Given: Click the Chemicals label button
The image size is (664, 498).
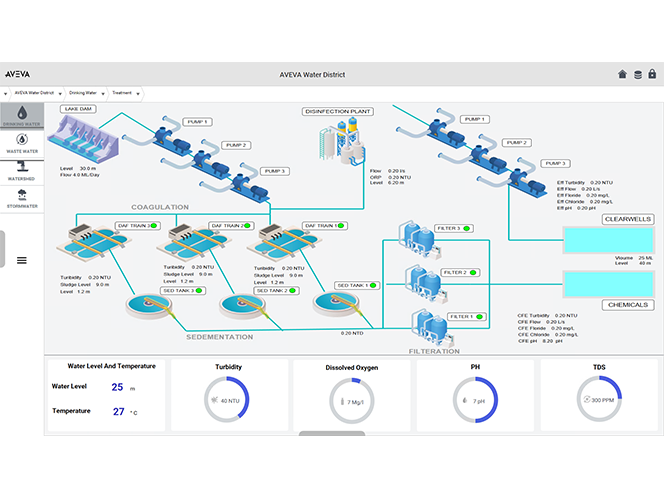Looking at the screenshot, I should click(x=627, y=304).
